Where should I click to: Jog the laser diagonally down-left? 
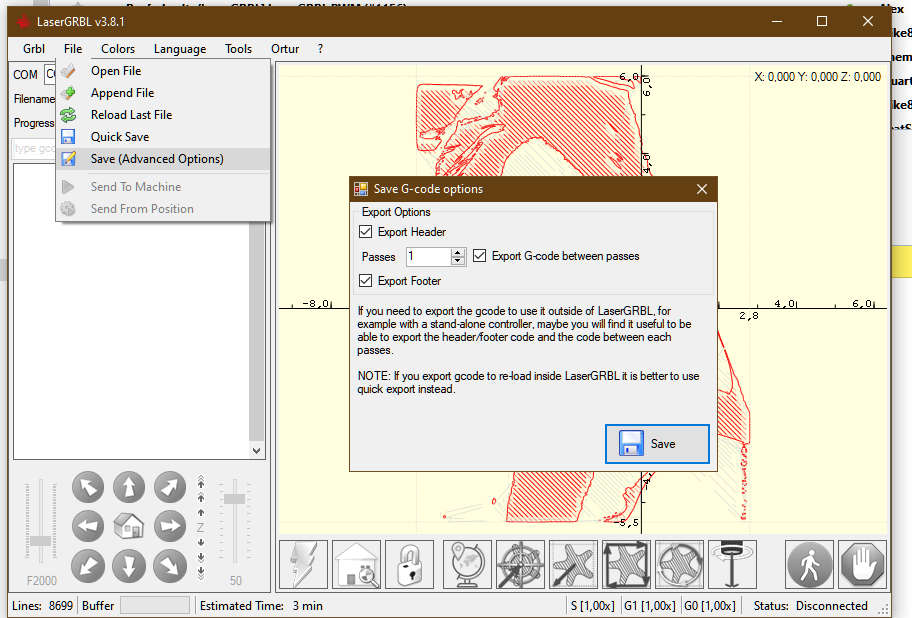pyautogui.click(x=88, y=566)
